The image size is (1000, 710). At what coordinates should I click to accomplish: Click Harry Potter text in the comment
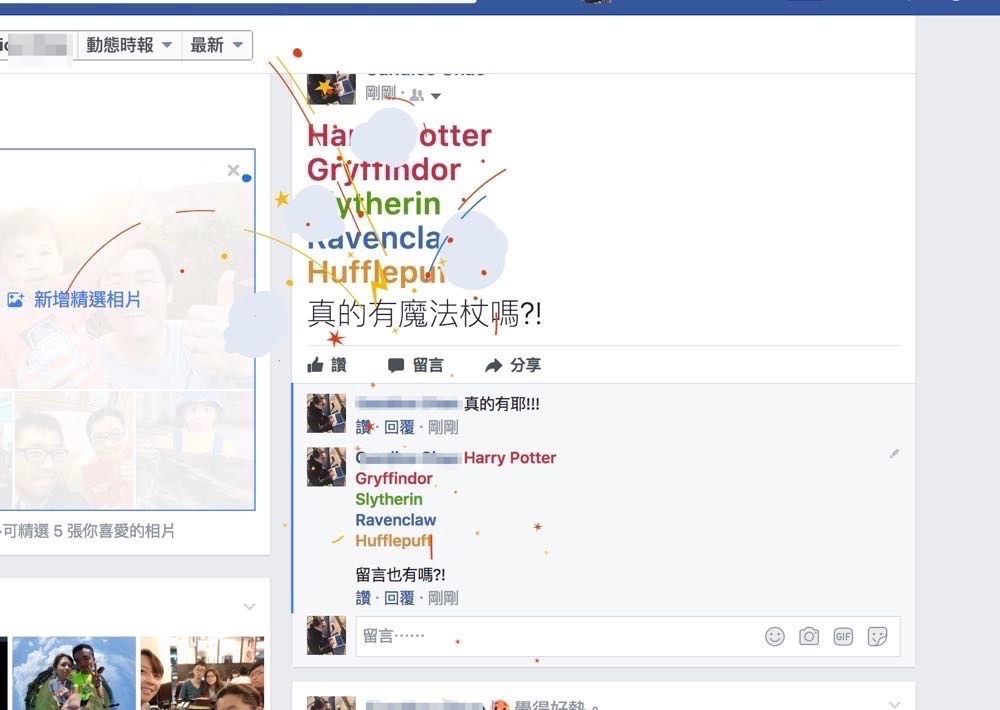tap(510, 457)
